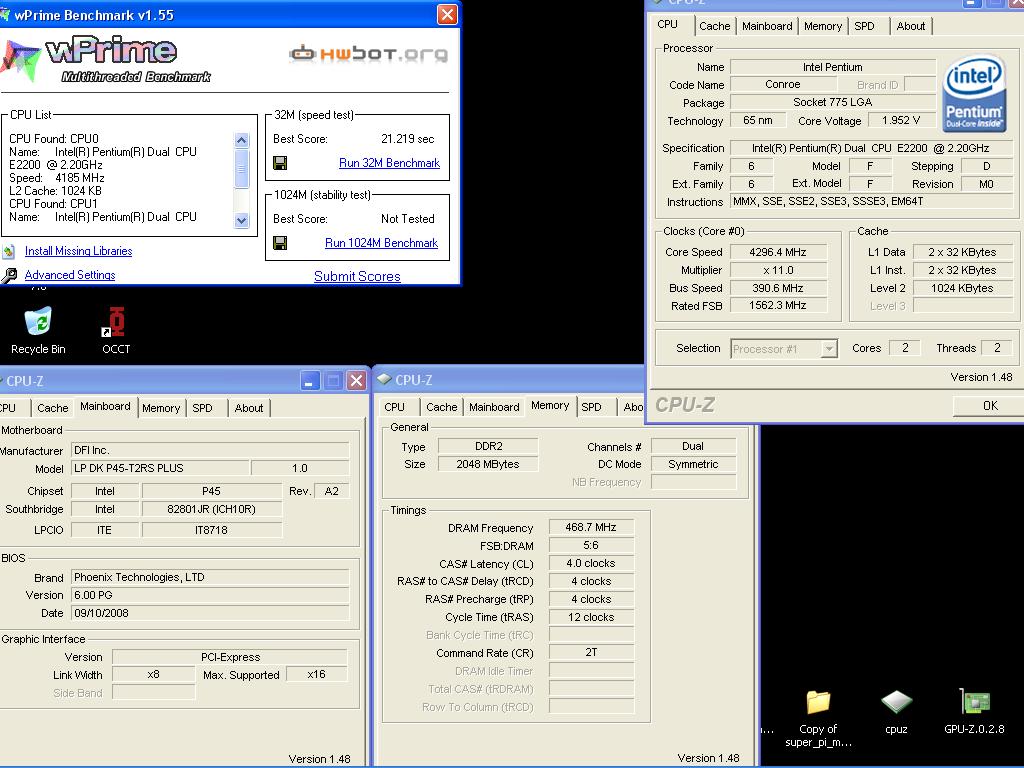Select SPD tab in the Memory CPU-Z window

click(592, 407)
